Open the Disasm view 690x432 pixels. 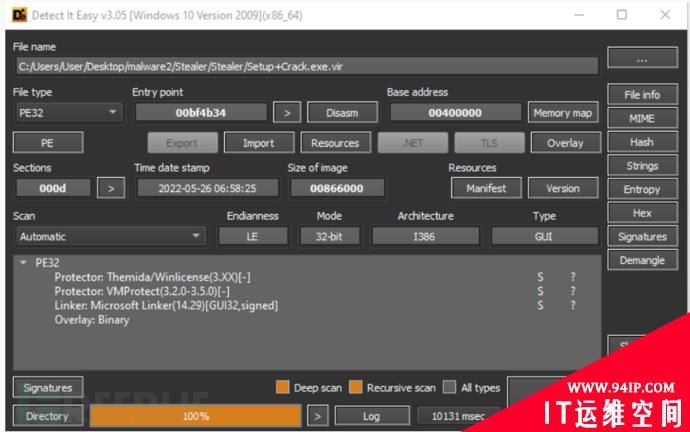click(342, 113)
